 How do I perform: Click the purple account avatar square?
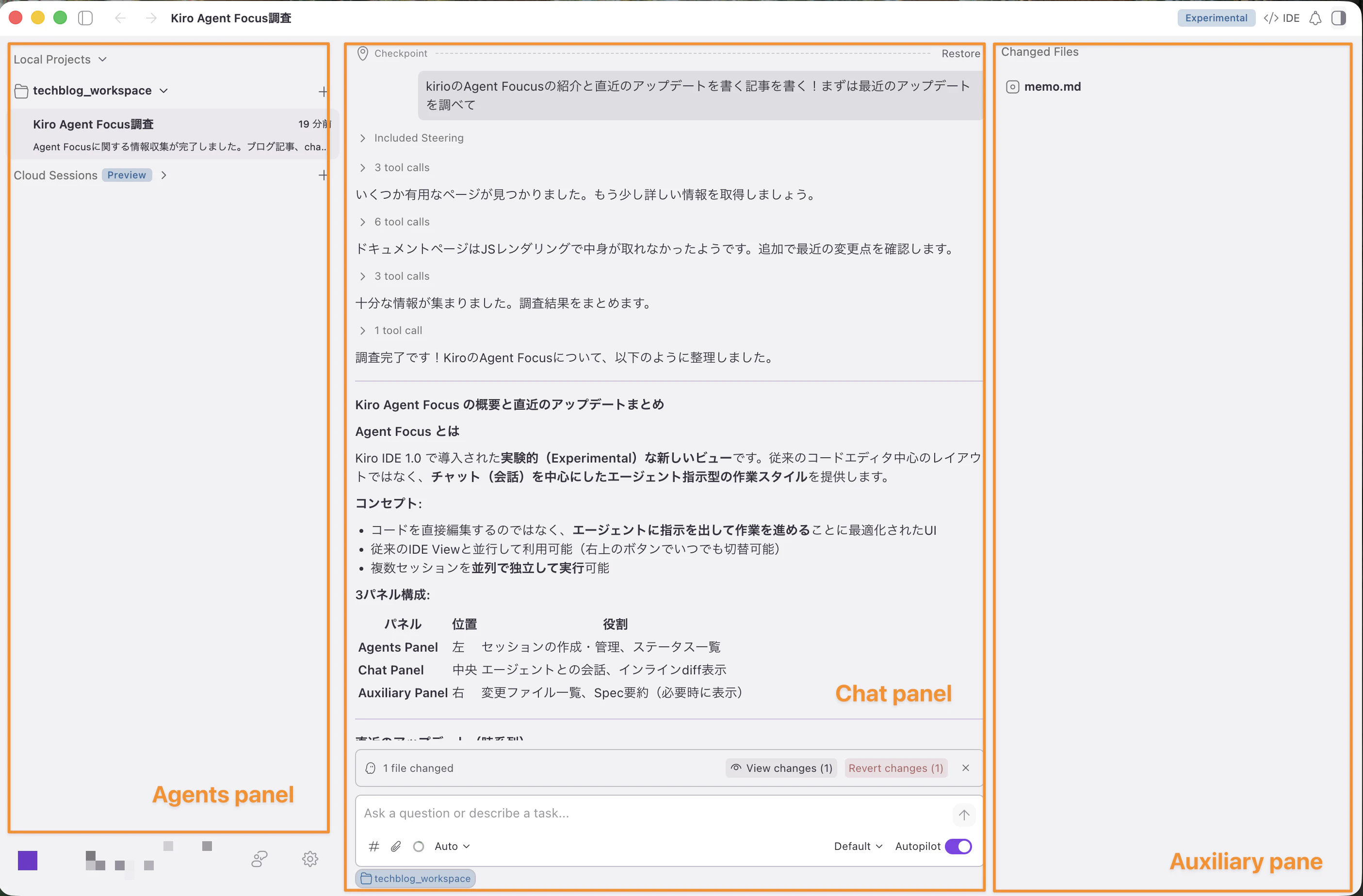28,861
